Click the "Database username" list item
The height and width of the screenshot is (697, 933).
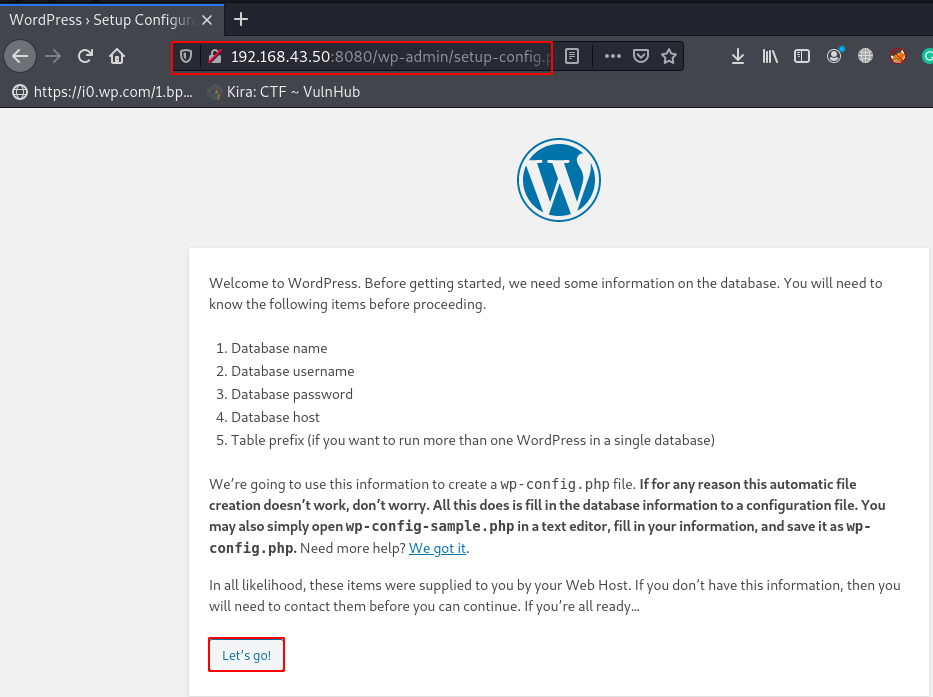[x=292, y=371]
